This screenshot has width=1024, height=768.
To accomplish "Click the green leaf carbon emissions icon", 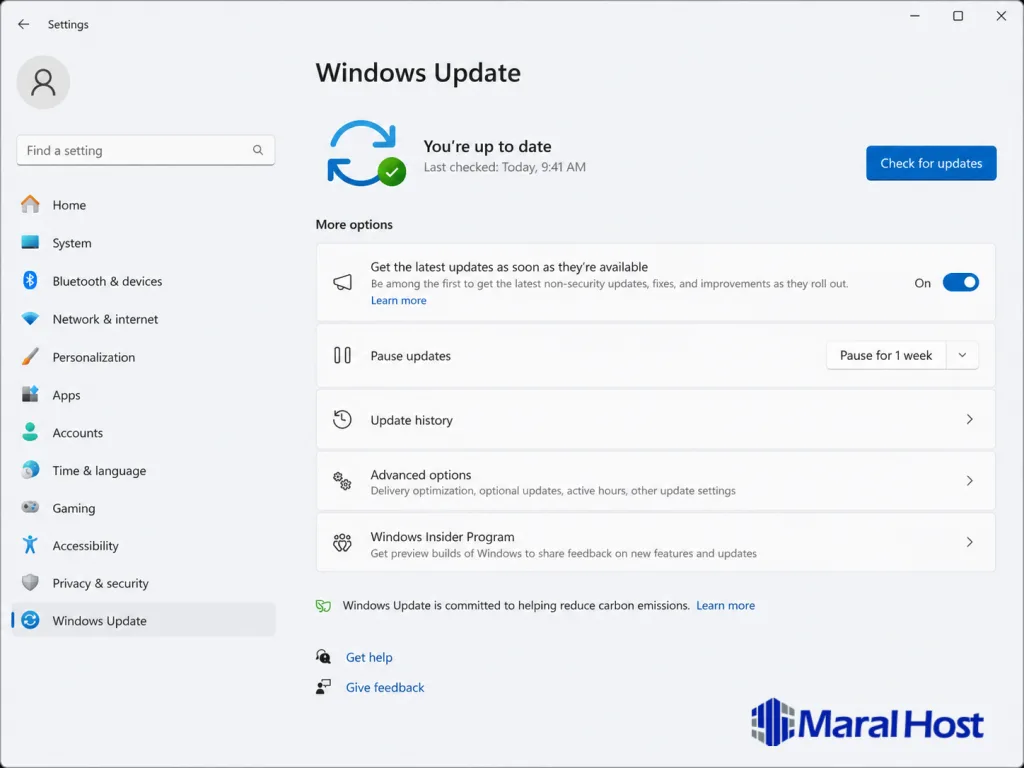I will point(323,605).
